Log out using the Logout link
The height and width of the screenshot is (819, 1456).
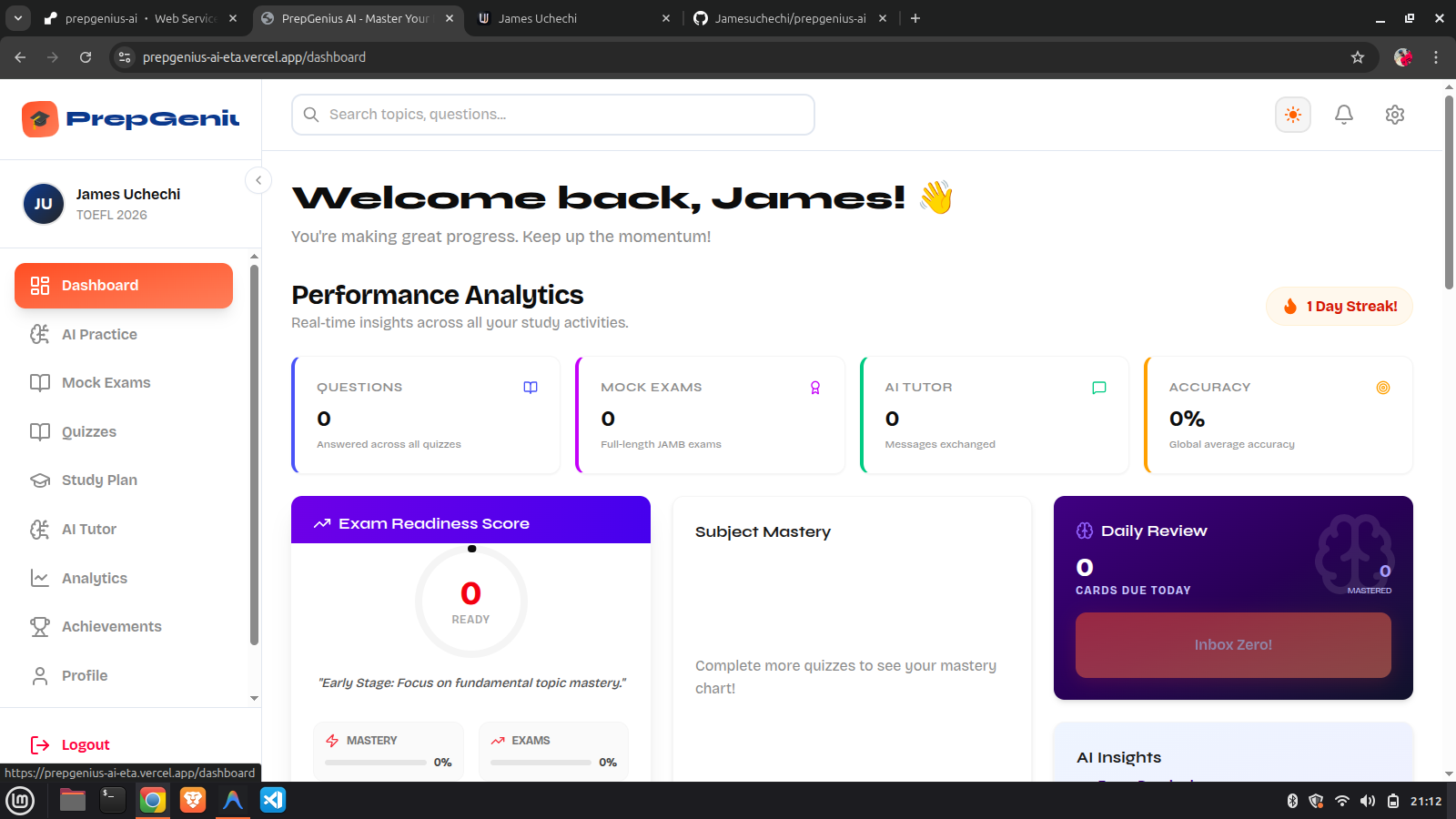(70, 745)
